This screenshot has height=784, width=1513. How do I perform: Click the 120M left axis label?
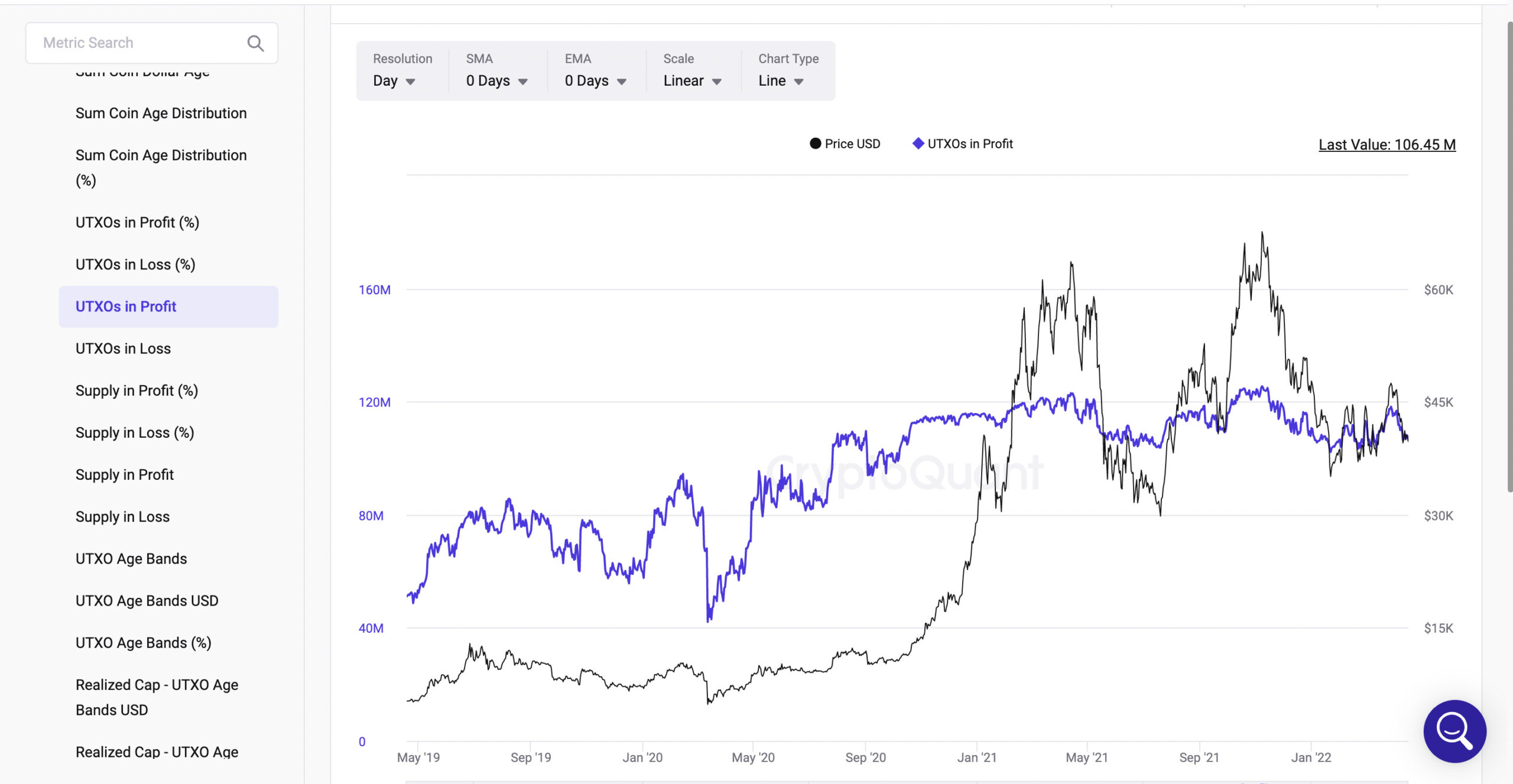375,402
